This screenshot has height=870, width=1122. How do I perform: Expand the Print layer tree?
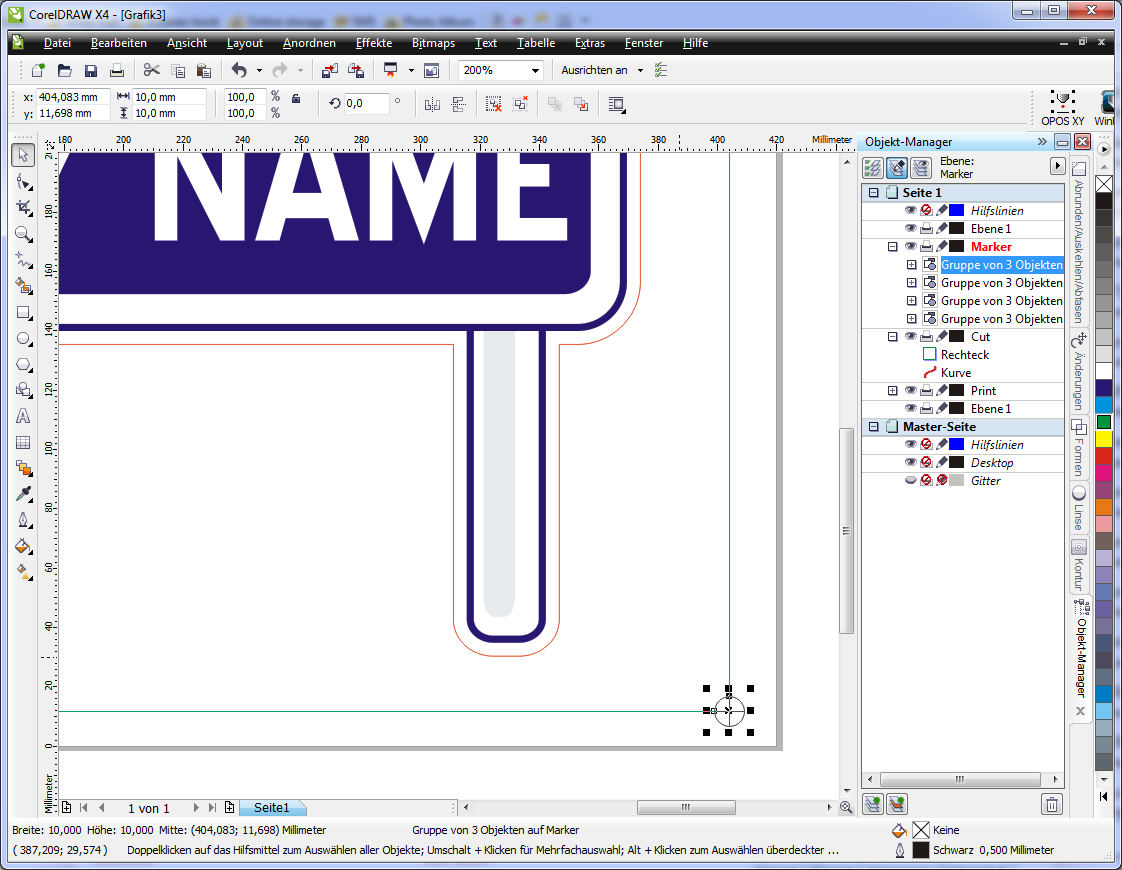tap(893, 391)
